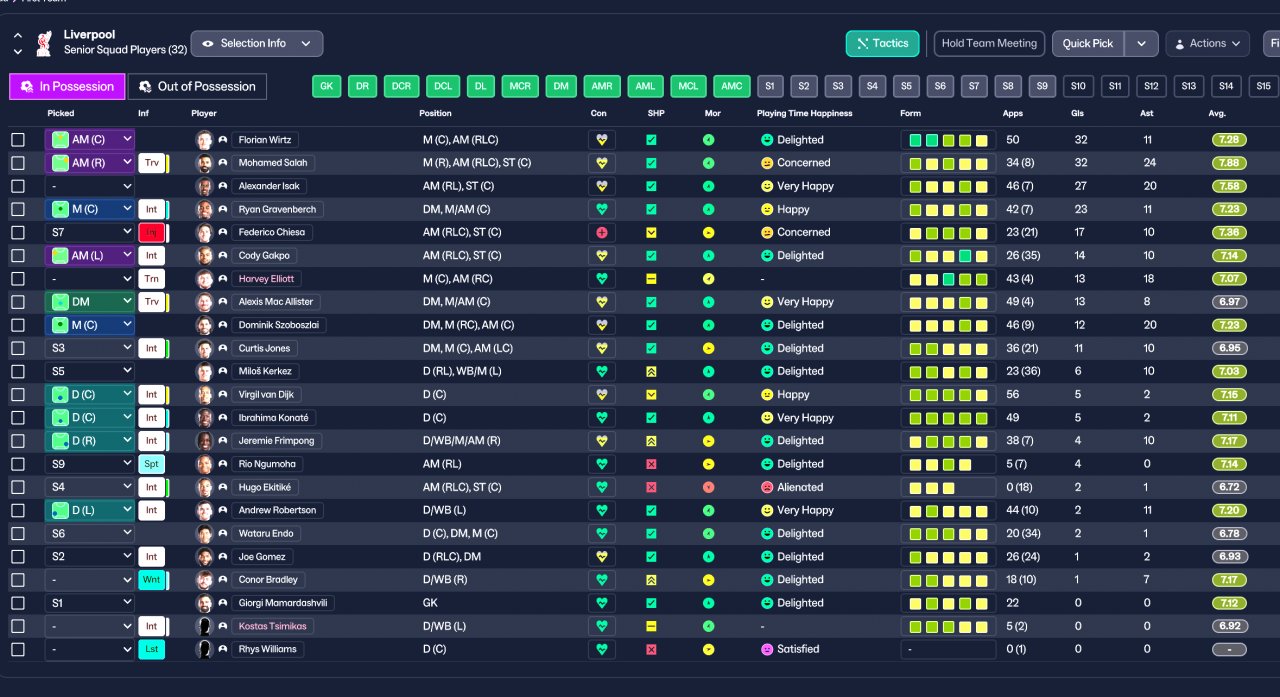1280x697 pixels.
Task: Select the GK position filter
Action: (326, 86)
